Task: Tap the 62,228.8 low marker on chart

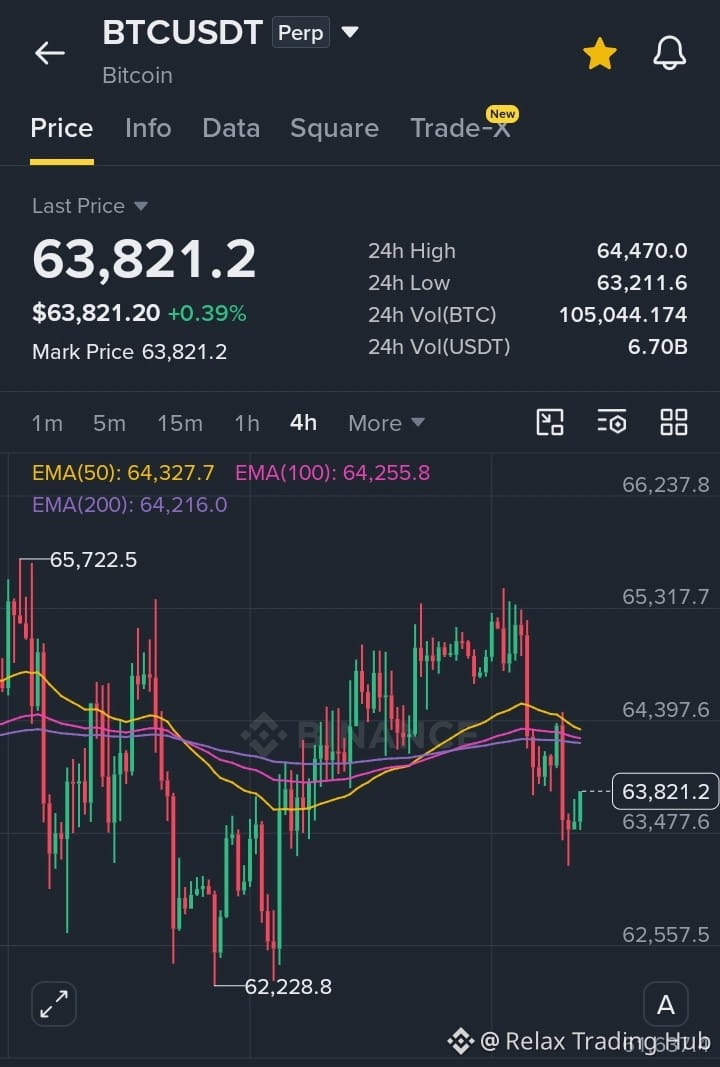Action: pos(288,987)
